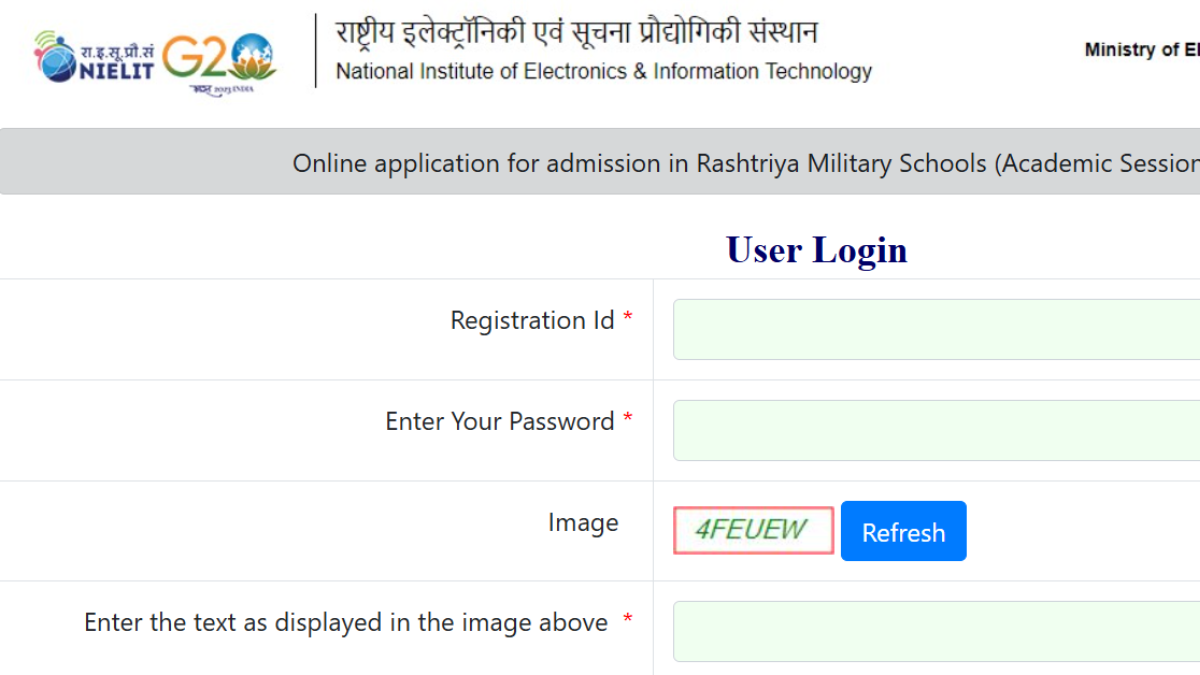Click the Enter Your Password label

[x=500, y=421]
